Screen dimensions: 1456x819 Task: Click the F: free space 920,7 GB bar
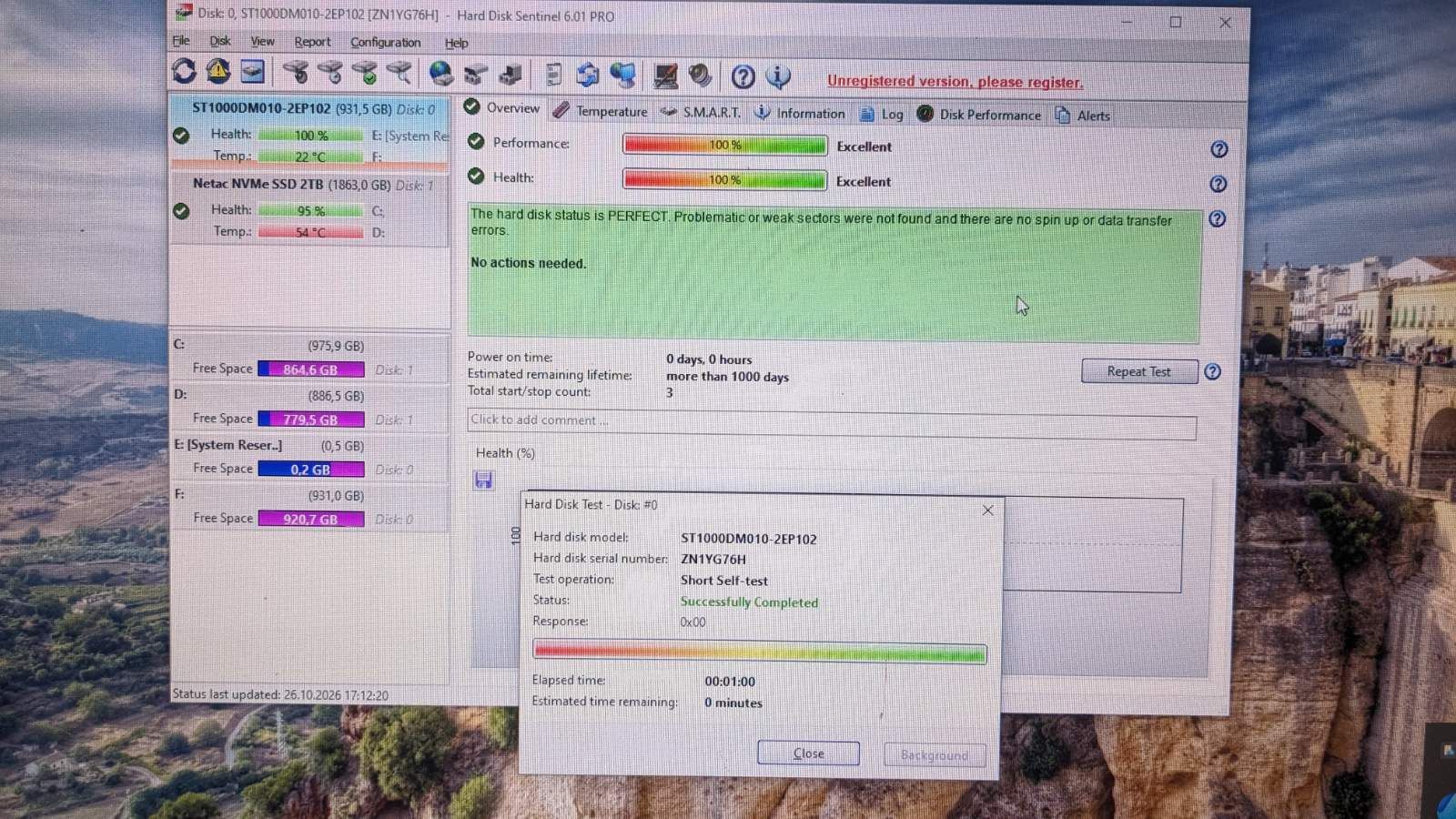311,519
